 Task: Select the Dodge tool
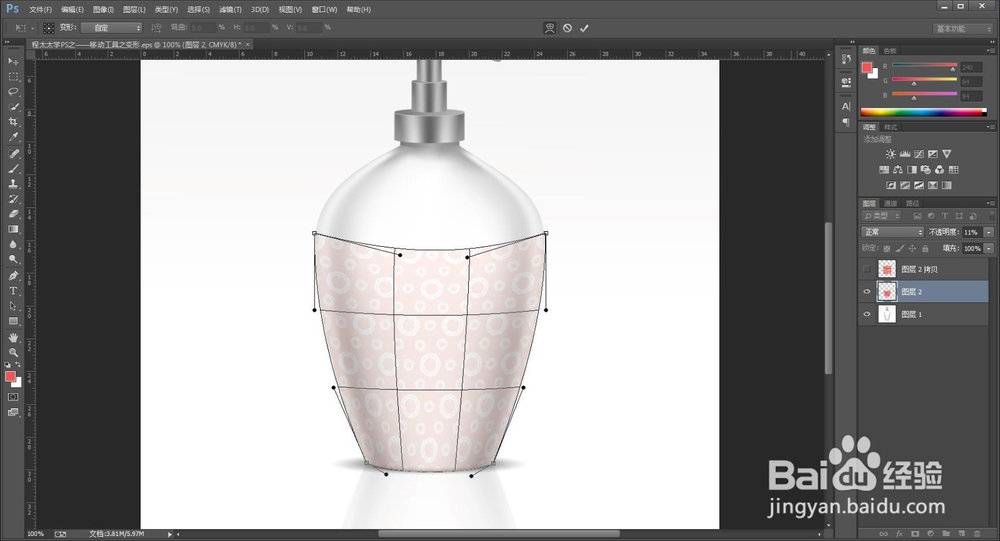click(x=13, y=260)
